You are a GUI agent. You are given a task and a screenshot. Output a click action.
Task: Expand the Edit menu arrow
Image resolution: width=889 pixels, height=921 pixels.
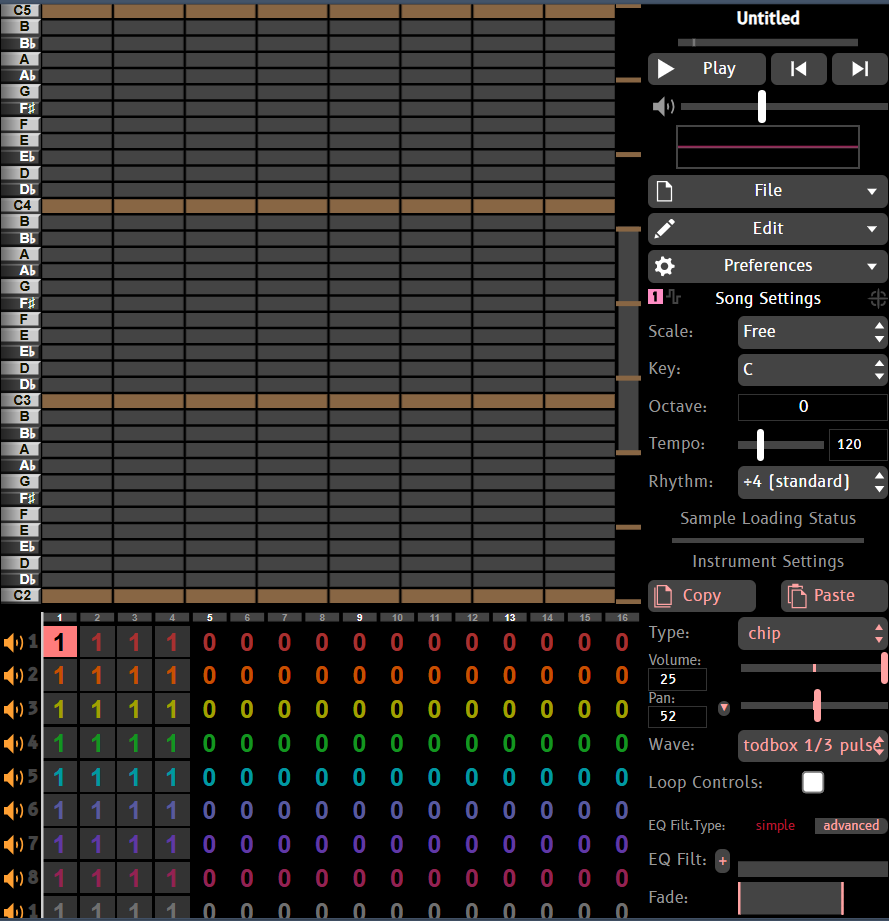pos(872,229)
